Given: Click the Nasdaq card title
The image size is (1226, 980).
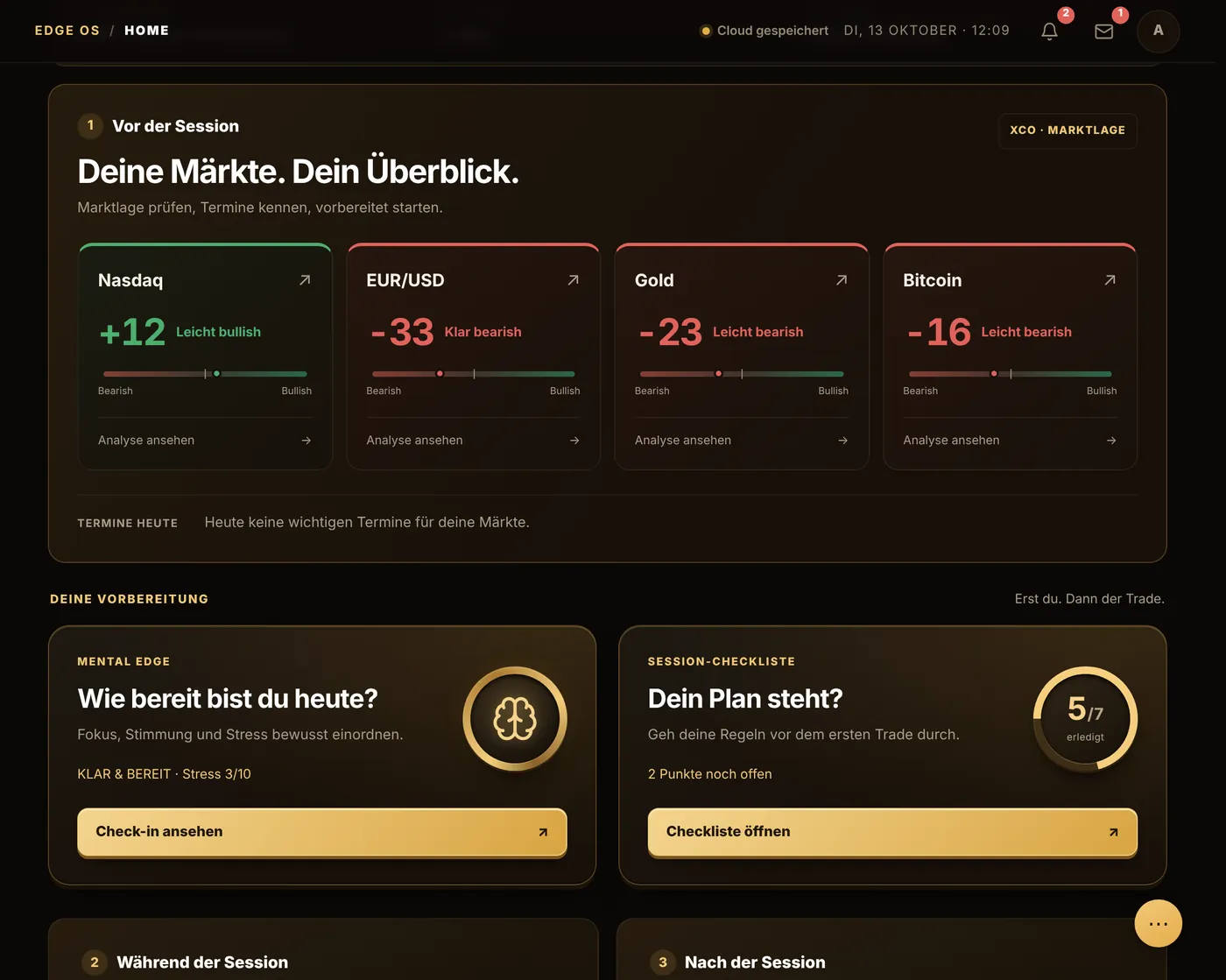Looking at the screenshot, I should (130, 280).
